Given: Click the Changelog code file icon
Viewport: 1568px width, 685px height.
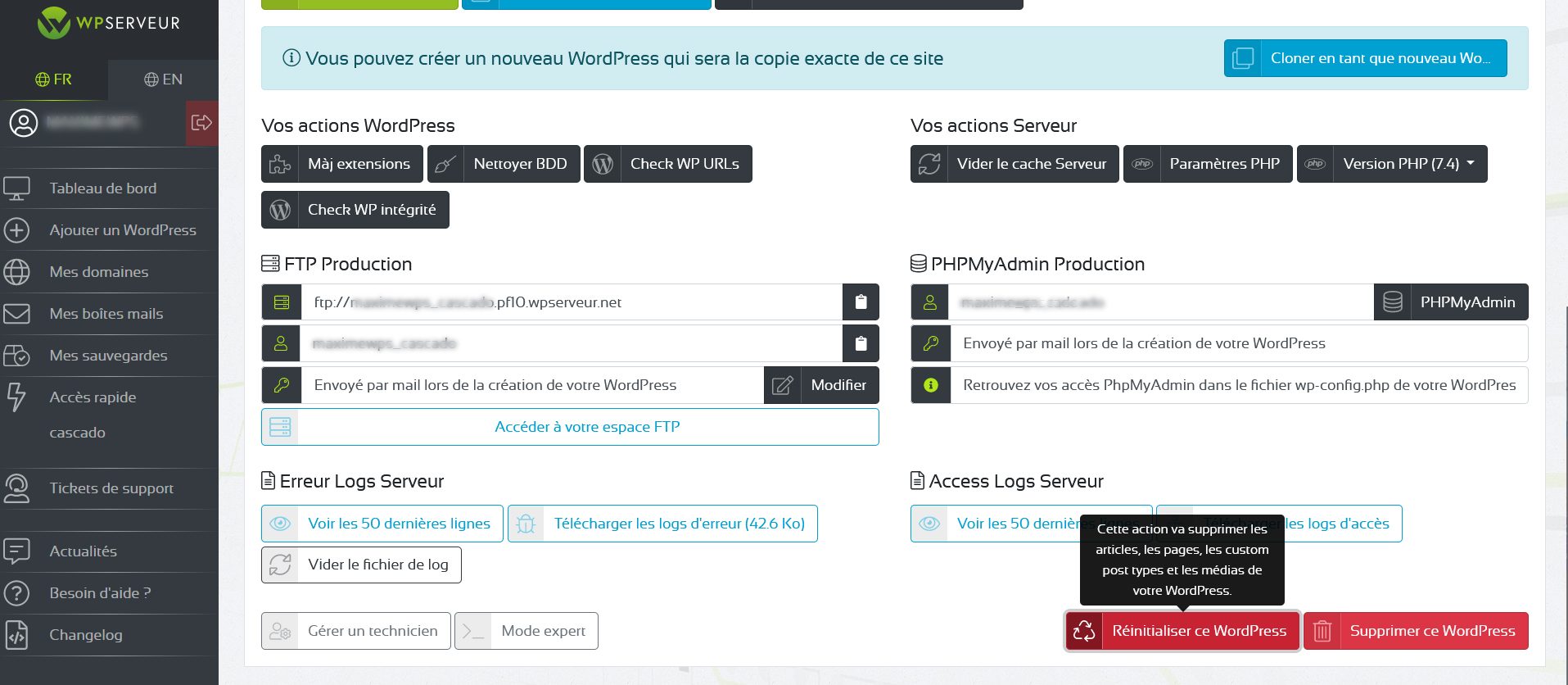Looking at the screenshot, I should tap(16, 635).
